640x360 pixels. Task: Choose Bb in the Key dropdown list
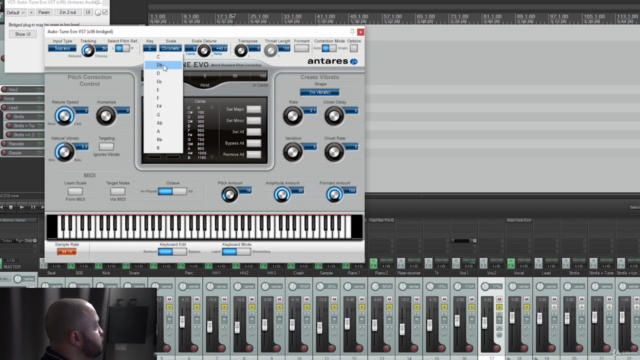pos(163,140)
